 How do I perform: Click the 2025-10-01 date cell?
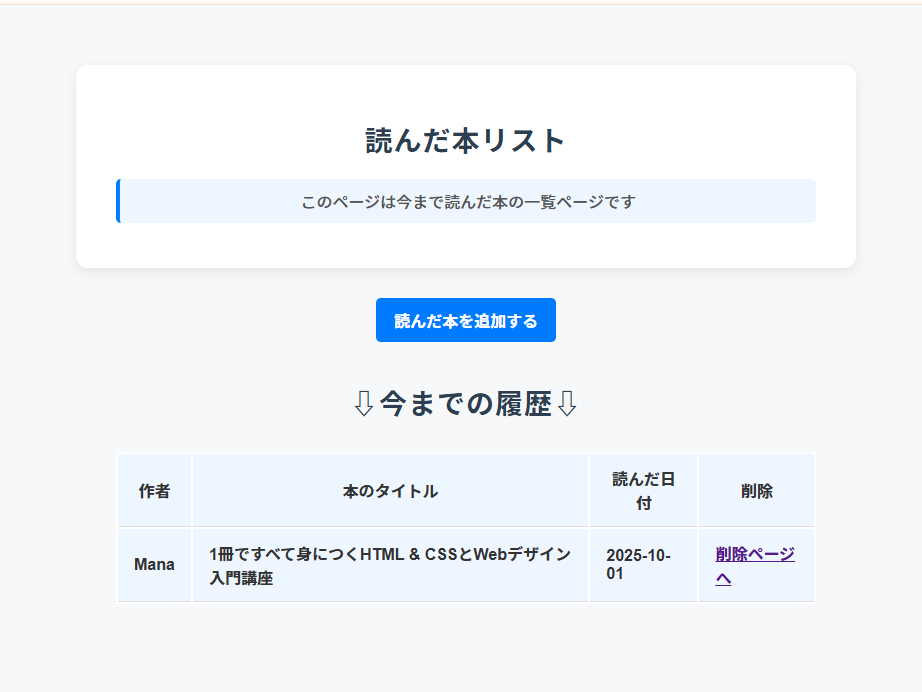pyautogui.click(x=638, y=565)
